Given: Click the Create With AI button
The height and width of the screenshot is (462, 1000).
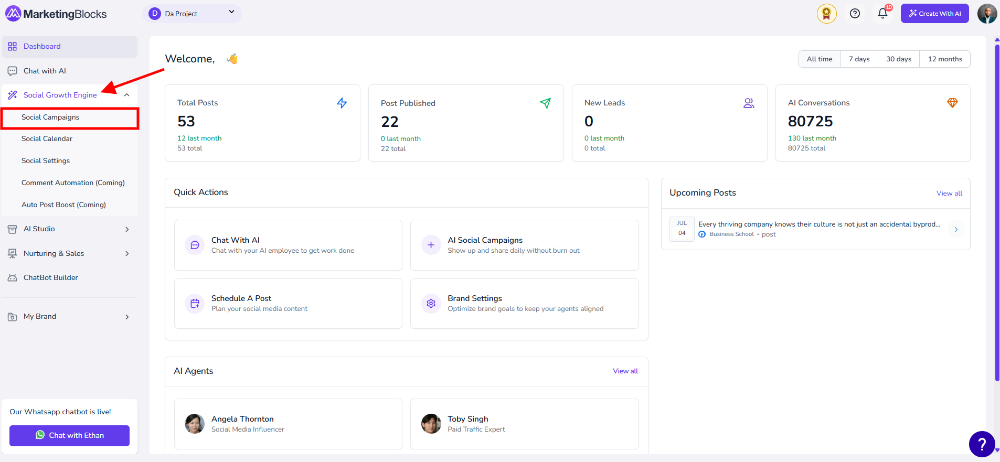Looking at the screenshot, I should [935, 13].
